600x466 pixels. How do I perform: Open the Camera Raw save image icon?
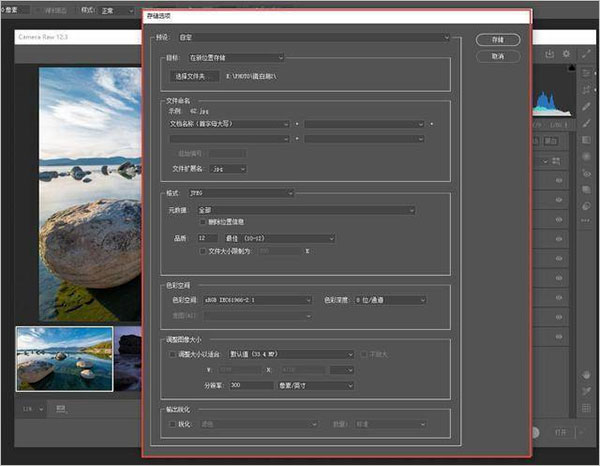pyautogui.click(x=549, y=54)
